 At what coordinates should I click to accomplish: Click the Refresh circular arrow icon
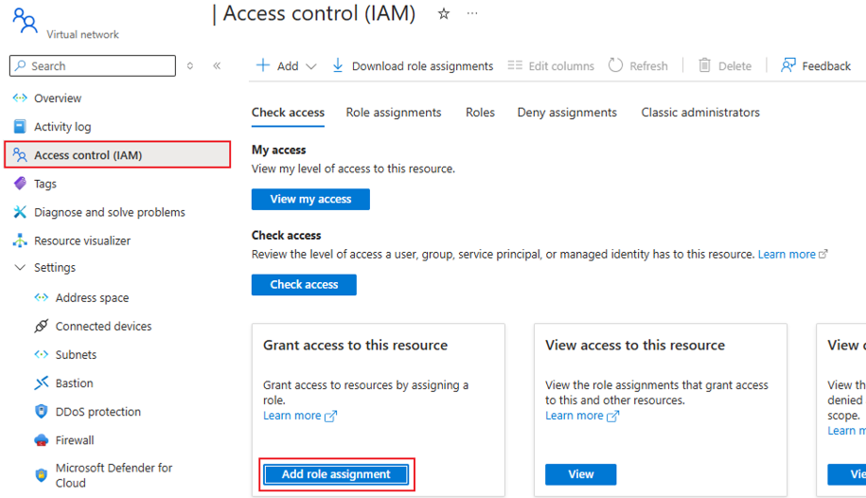coord(615,66)
